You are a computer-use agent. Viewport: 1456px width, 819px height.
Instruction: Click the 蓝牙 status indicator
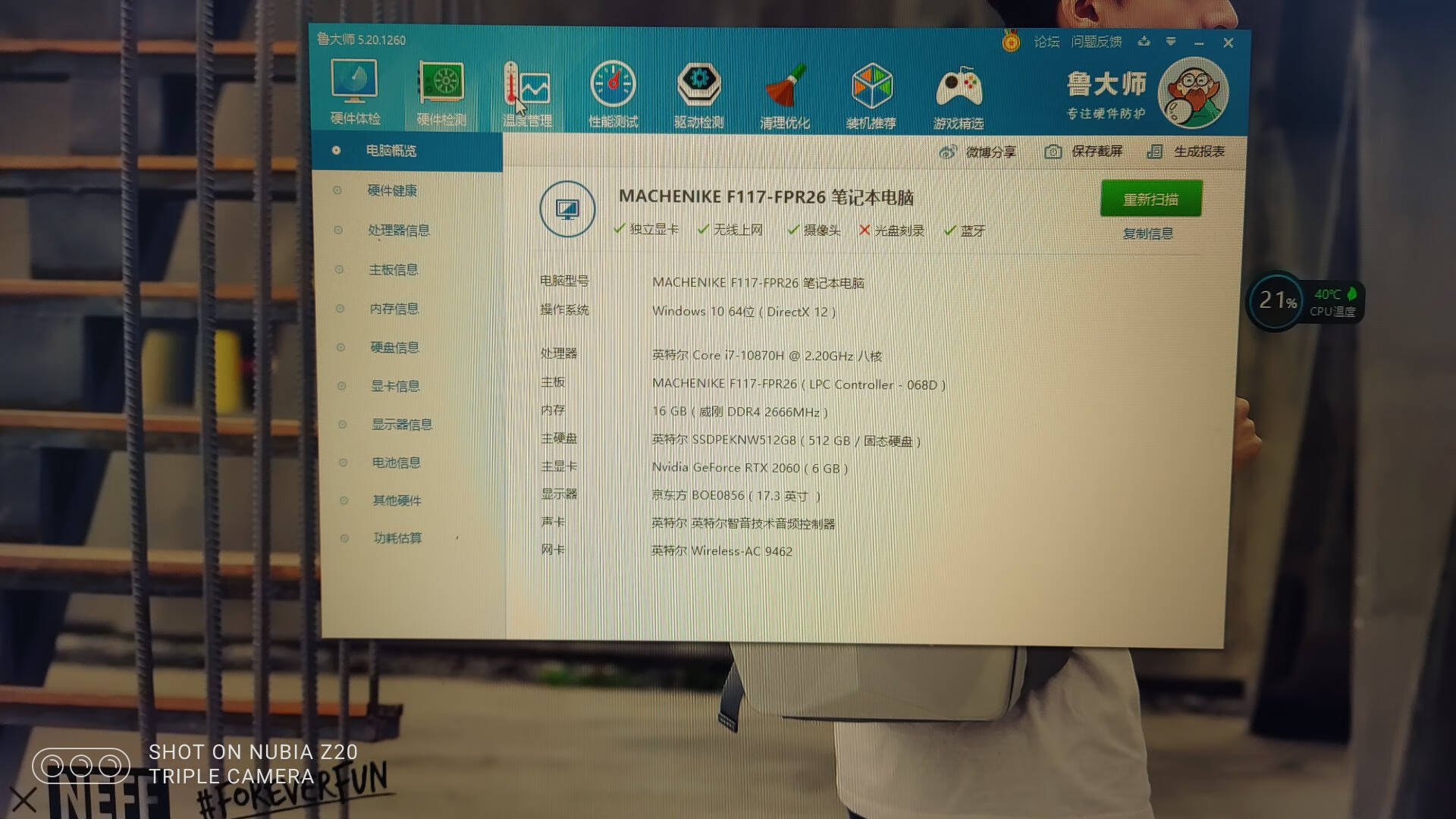pyautogui.click(x=965, y=231)
